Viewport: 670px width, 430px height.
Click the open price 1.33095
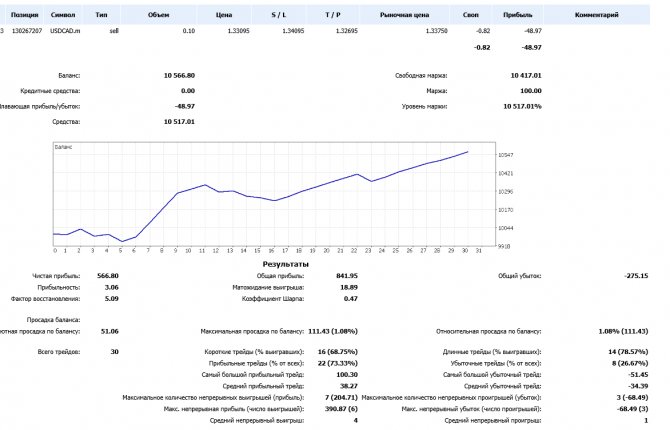[x=239, y=31]
